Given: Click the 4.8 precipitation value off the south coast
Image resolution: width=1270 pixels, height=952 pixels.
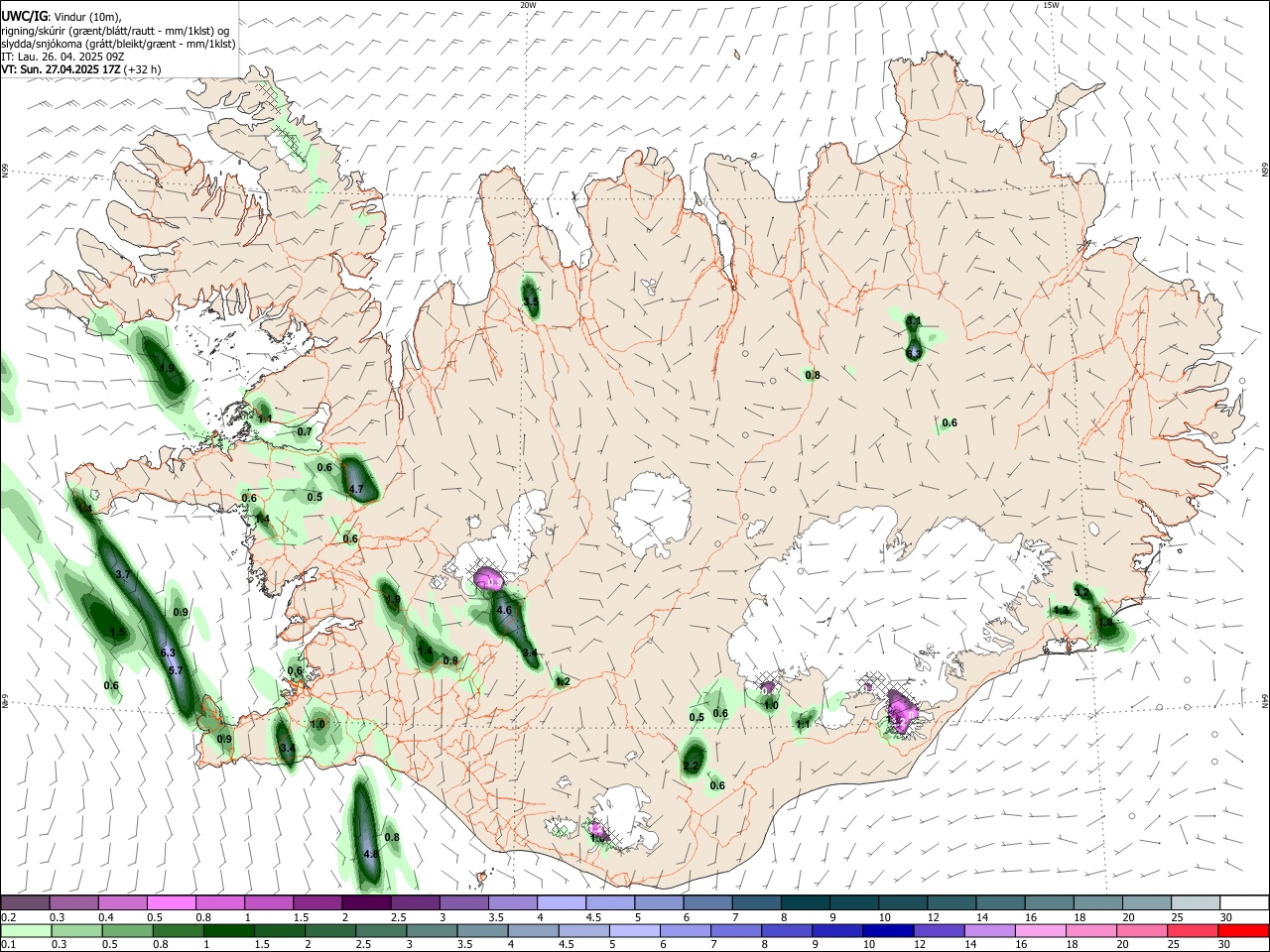Looking at the screenshot, I should (x=371, y=854).
